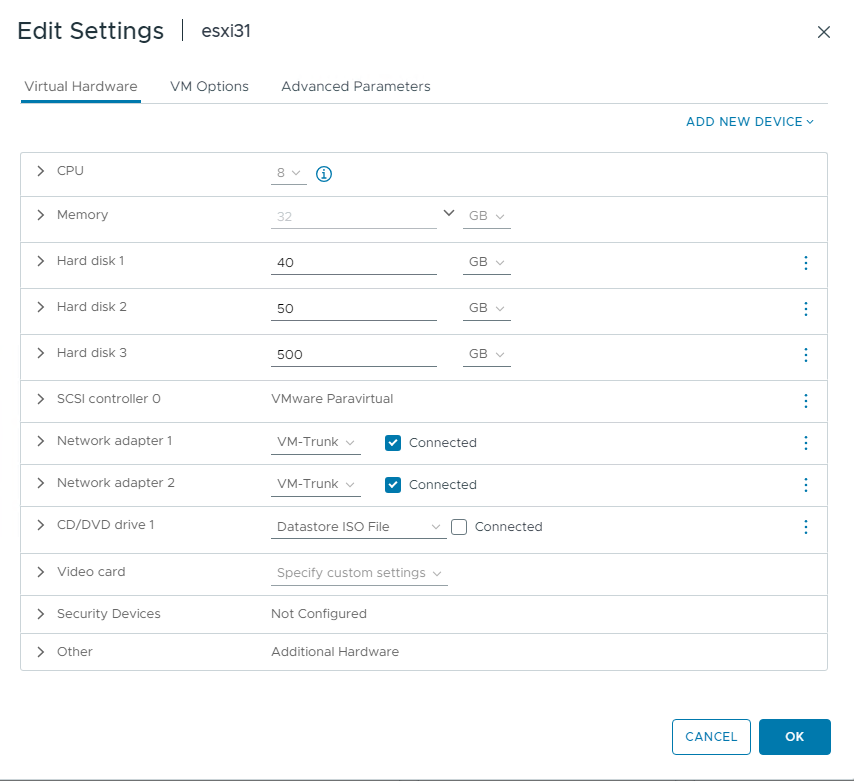Open the Advanced Parameters tab
Viewport: 854px width, 781px height.
coord(356,87)
